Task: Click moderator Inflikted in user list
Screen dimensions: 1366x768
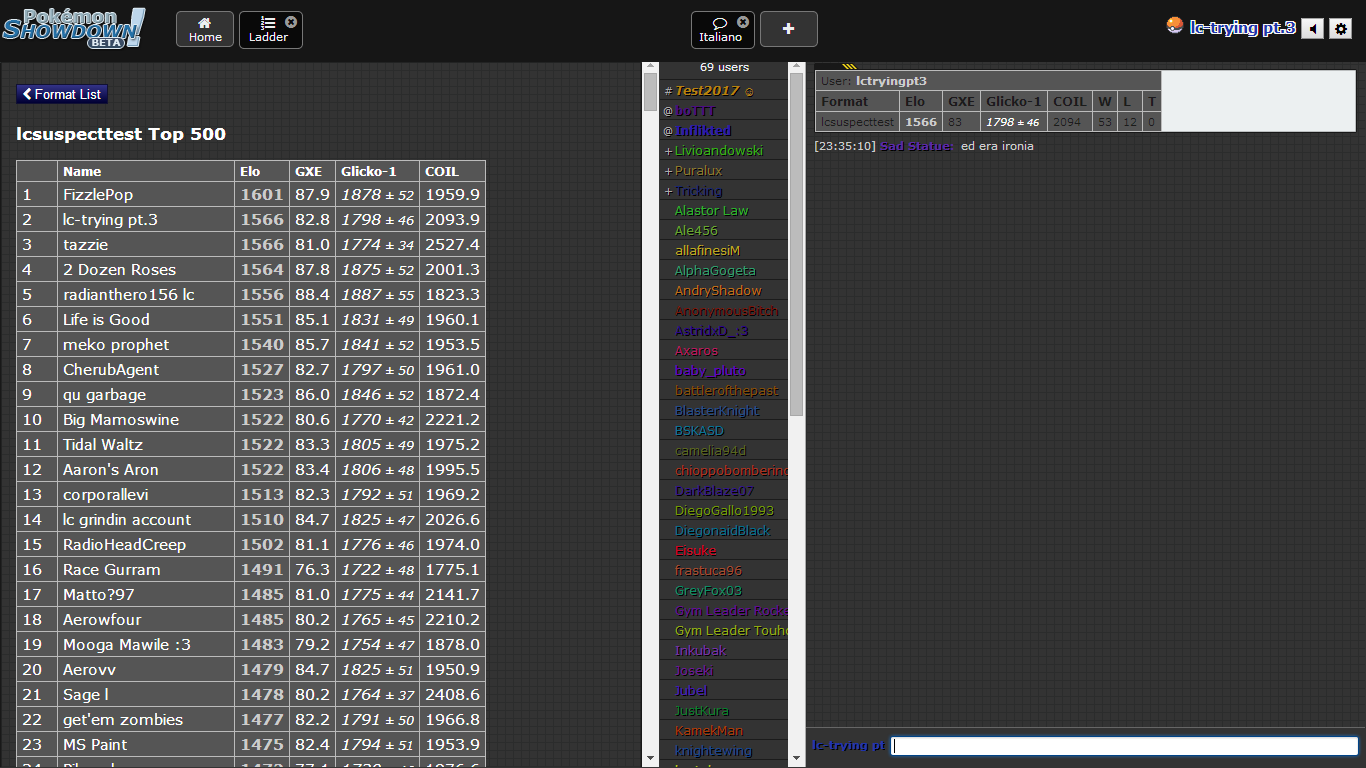Action: click(703, 131)
